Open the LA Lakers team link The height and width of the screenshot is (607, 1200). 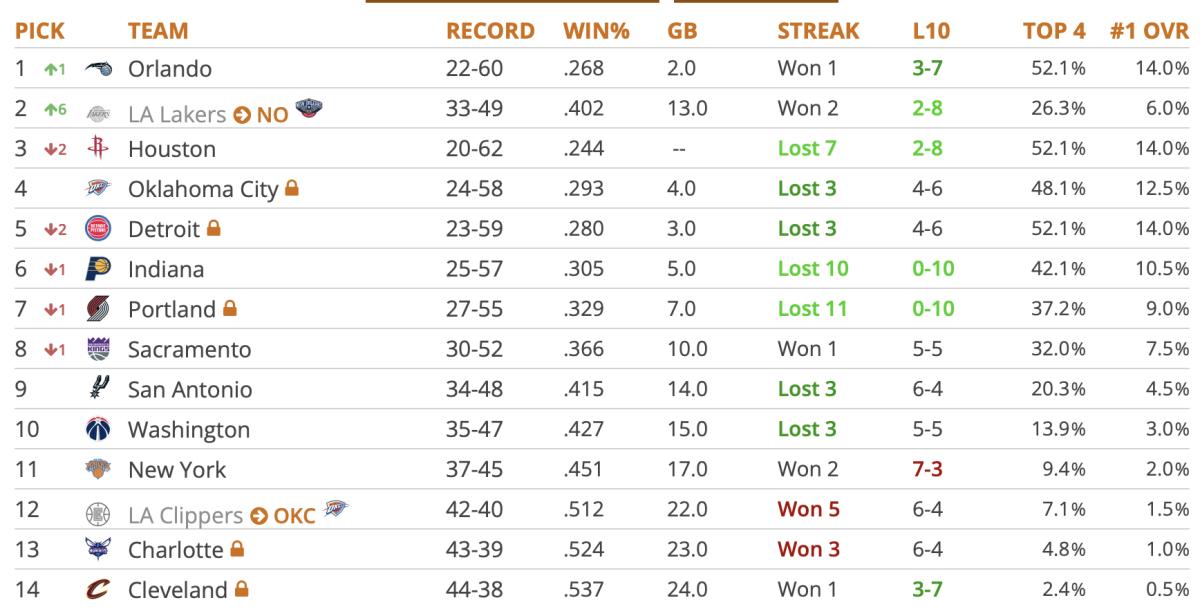click(x=177, y=115)
